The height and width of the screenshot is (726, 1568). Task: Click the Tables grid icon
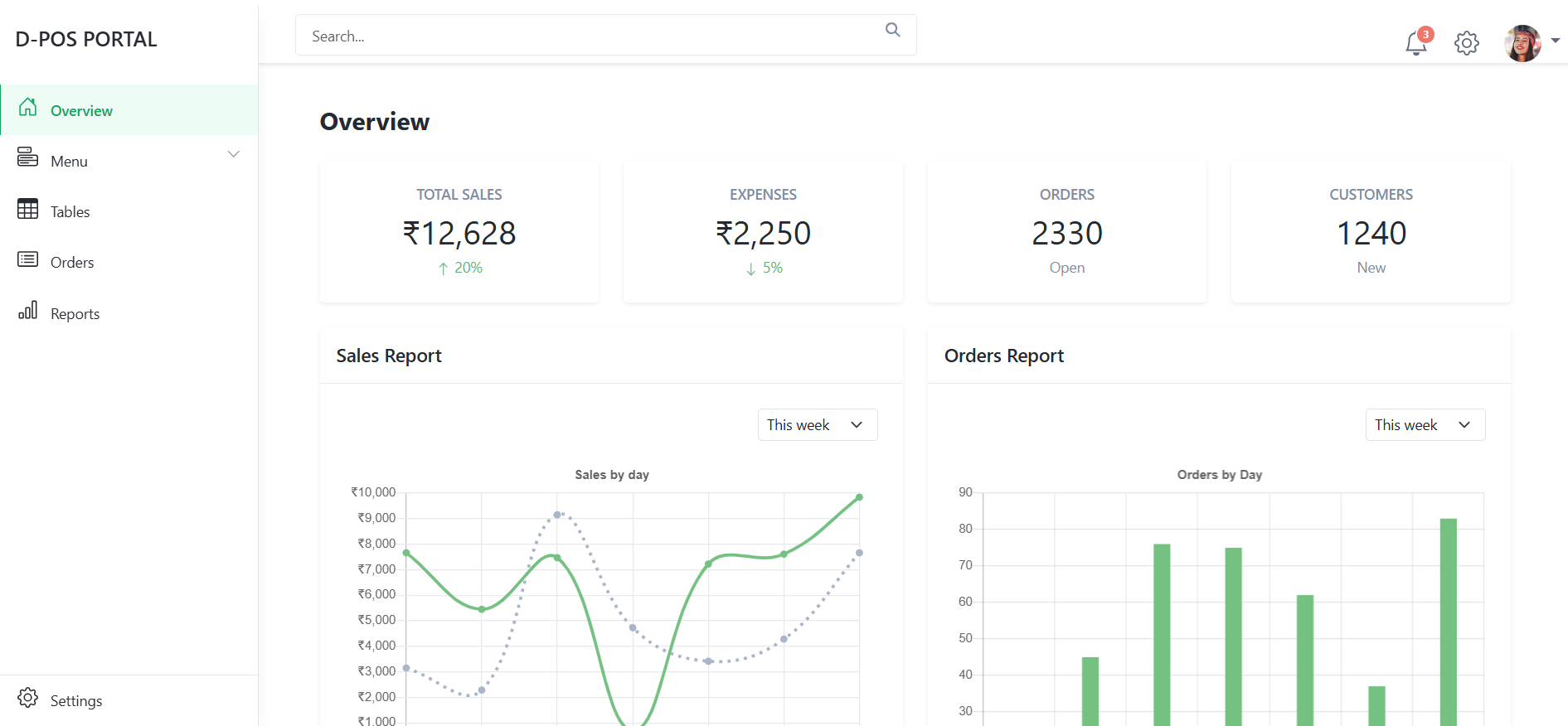(28, 209)
